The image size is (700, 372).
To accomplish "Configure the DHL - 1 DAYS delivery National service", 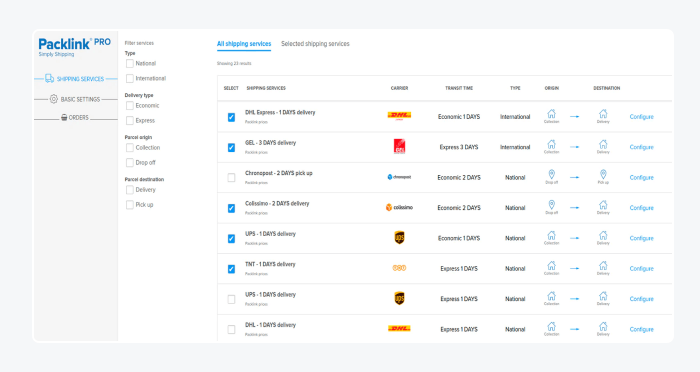I will pyautogui.click(x=642, y=329).
